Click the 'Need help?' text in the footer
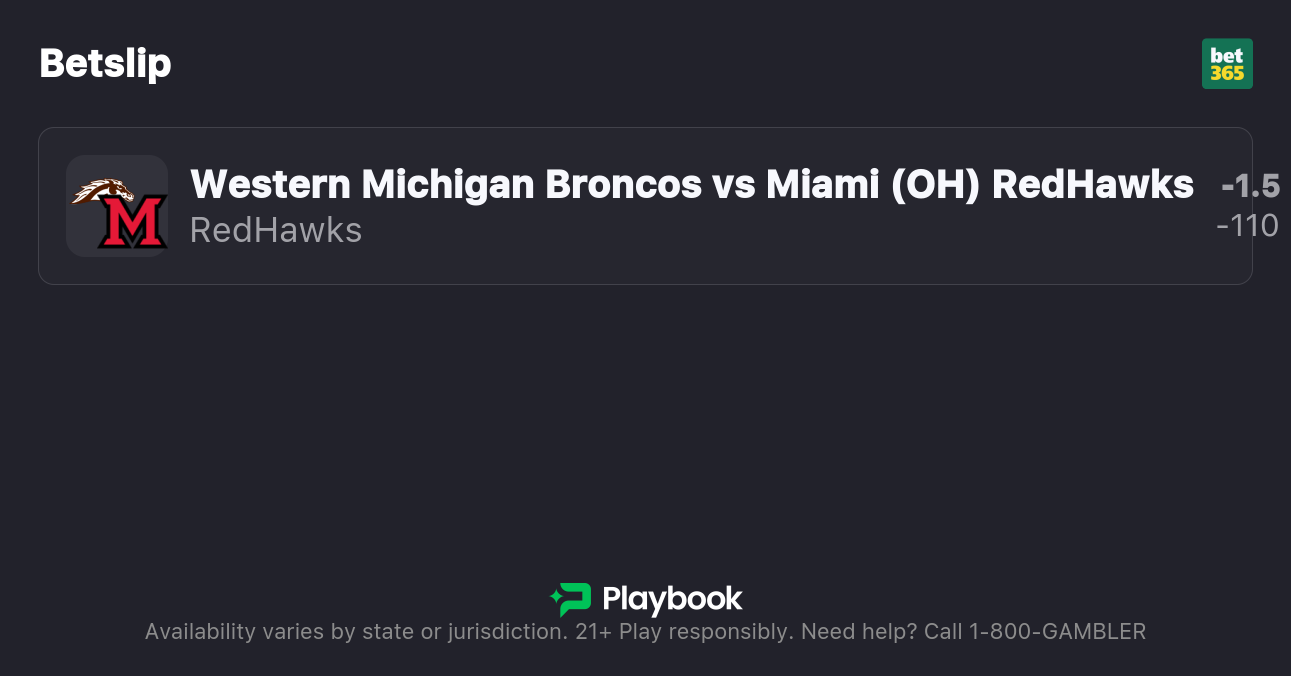Viewport: 1291px width, 676px height. point(860,632)
